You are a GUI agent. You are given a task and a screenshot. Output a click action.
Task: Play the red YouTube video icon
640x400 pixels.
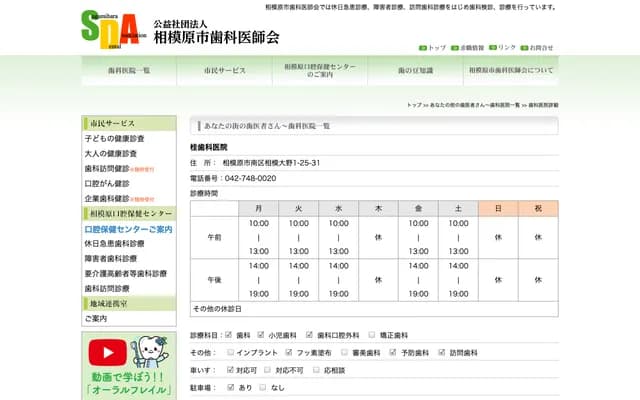107,352
